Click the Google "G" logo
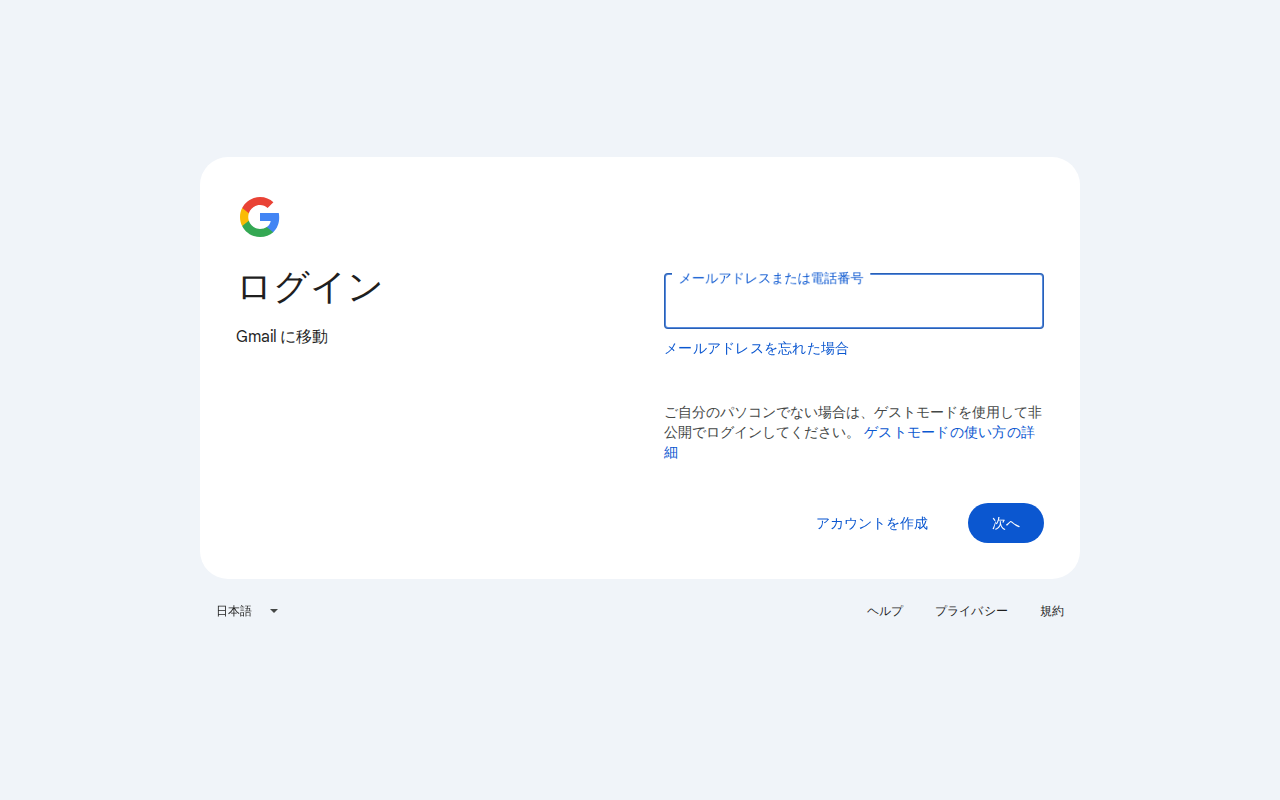The width and height of the screenshot is (1280, 800). [x=259, y=217]
